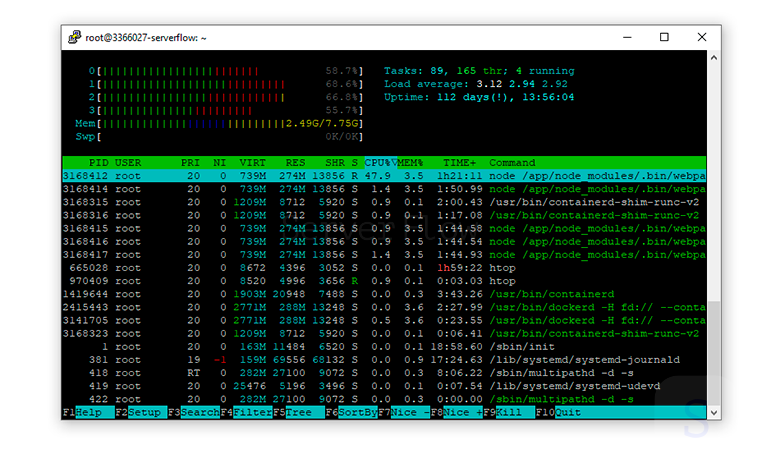Image resolution: width=762 pixels, height=455 pixels.
Task: Click F3 Search in footer bar
Action: (194, 413)
